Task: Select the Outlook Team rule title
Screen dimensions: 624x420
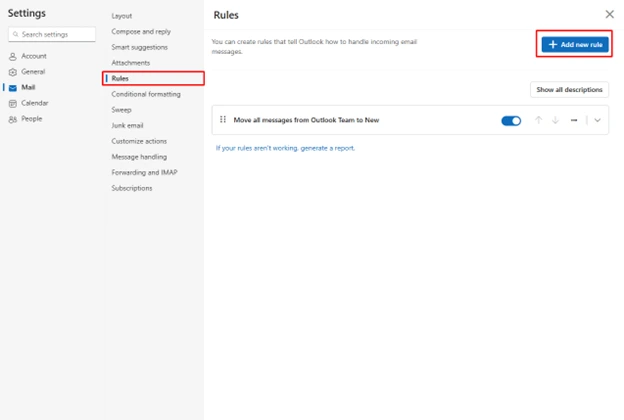Action: 306,120
